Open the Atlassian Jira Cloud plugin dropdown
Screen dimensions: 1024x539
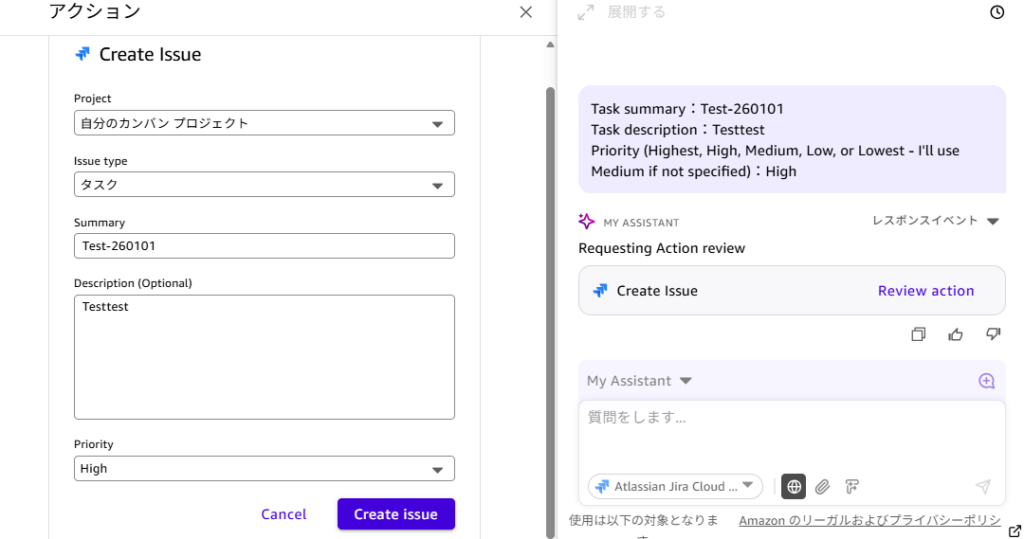pos(675,487)
